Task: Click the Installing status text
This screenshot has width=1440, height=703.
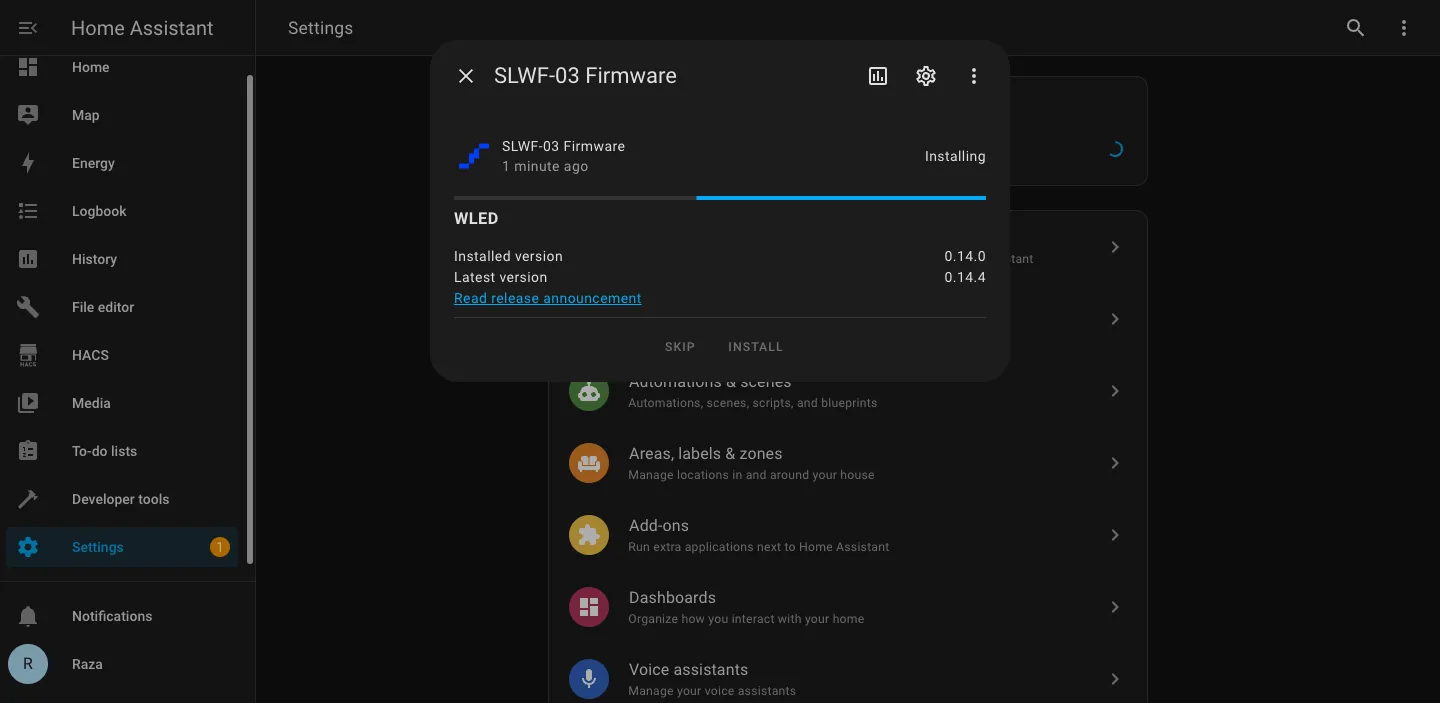Action: [955, 156]
